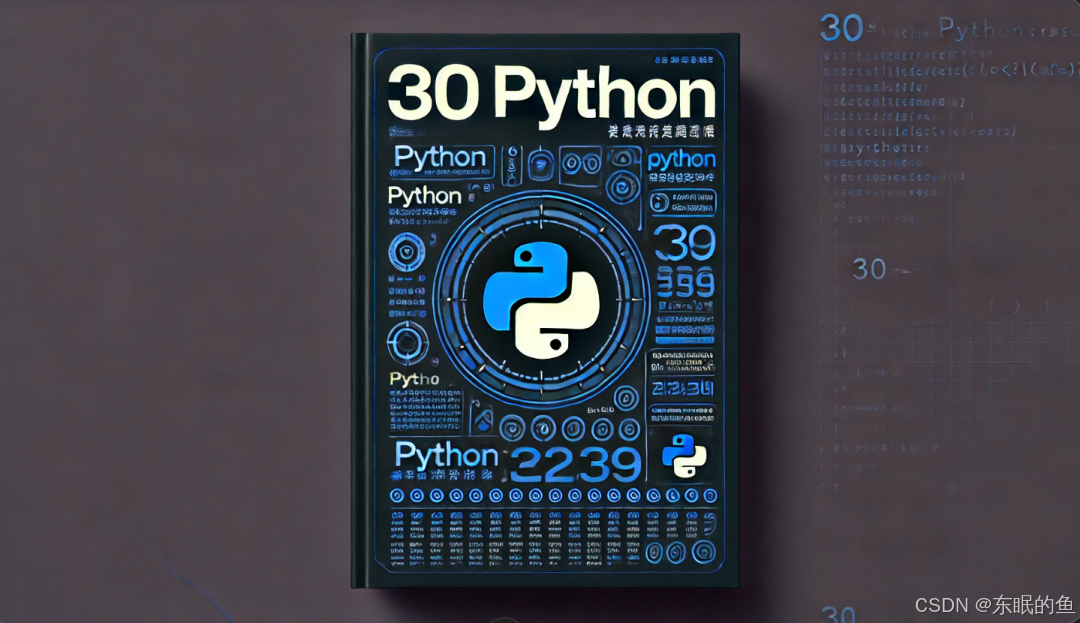Click the big blue '39' number on the cover

point(685,243)
